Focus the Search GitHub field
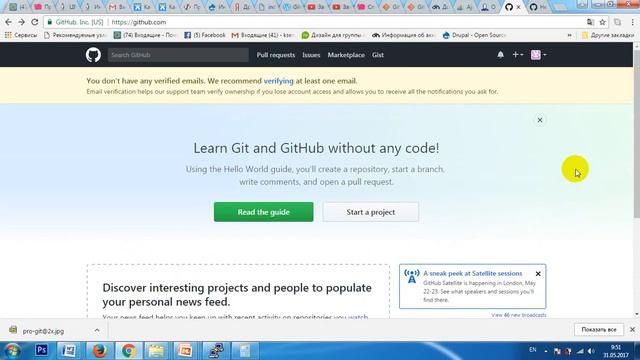The image size is (640, 360). coord(178,55)
